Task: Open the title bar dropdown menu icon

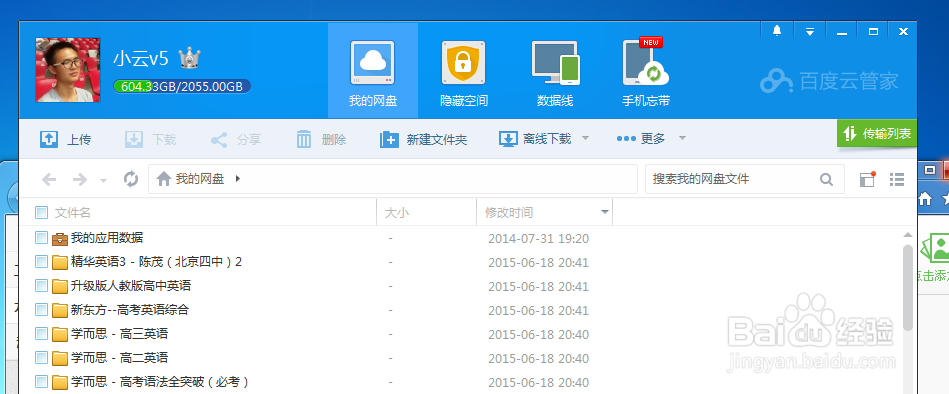Action: point(810,31)
